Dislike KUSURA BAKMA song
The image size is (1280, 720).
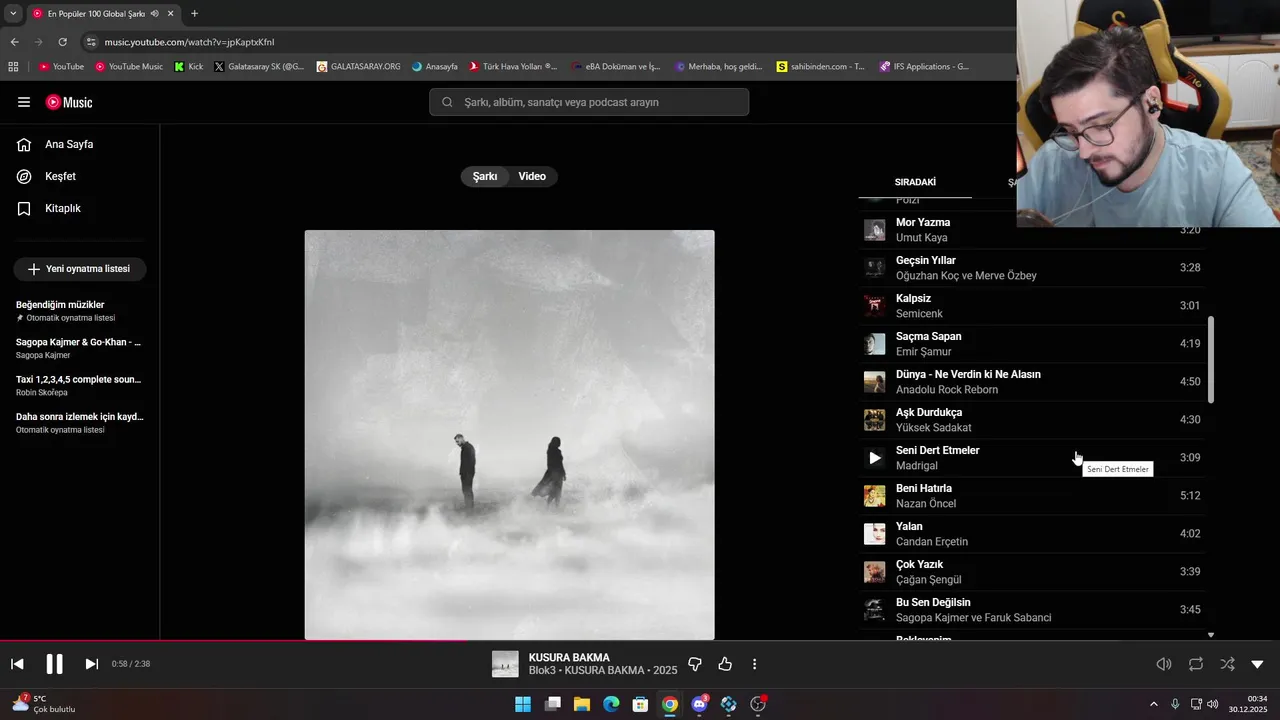[695, 664]
